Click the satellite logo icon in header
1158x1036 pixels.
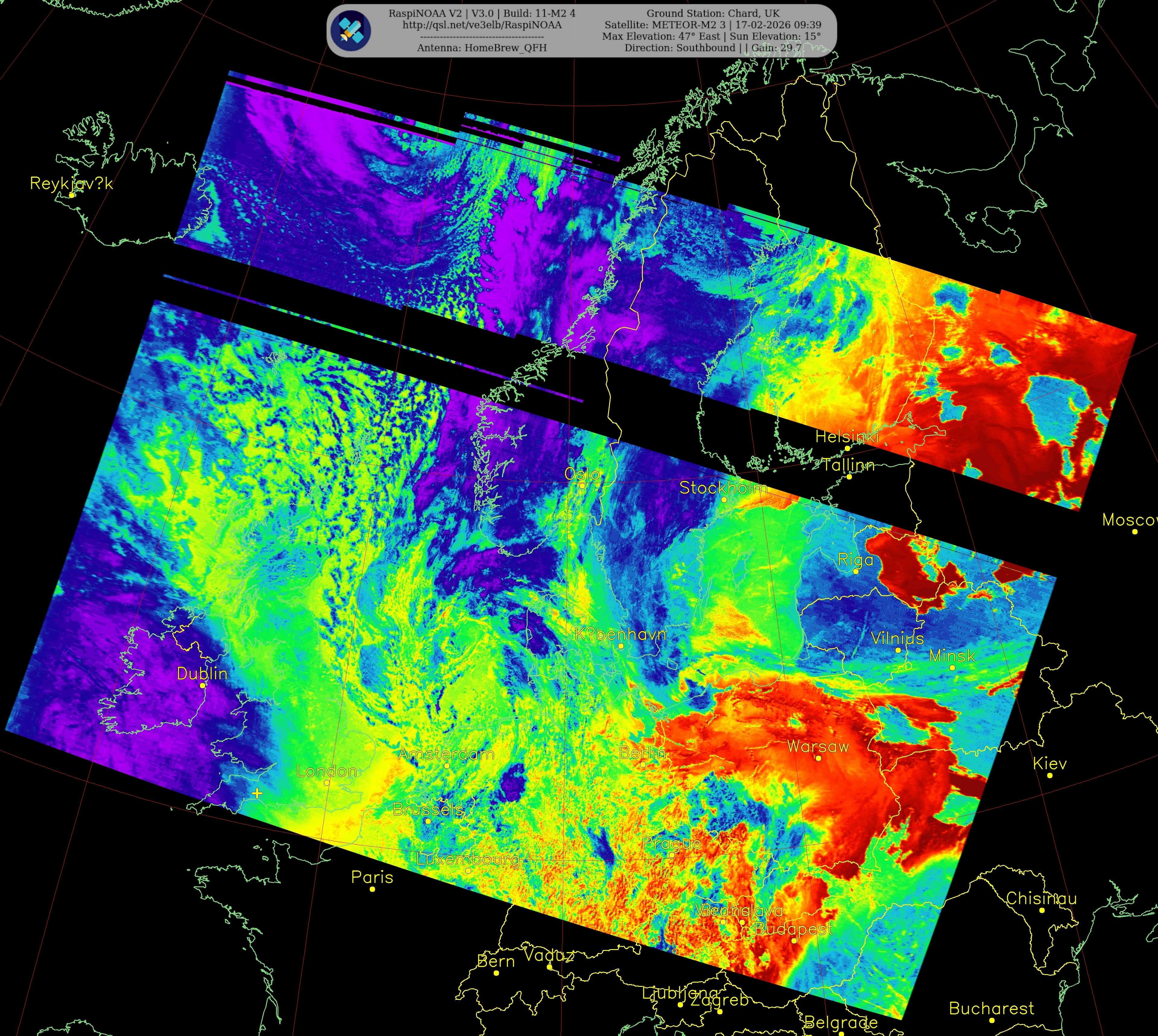pyautogui.click(x=352, y=30)
